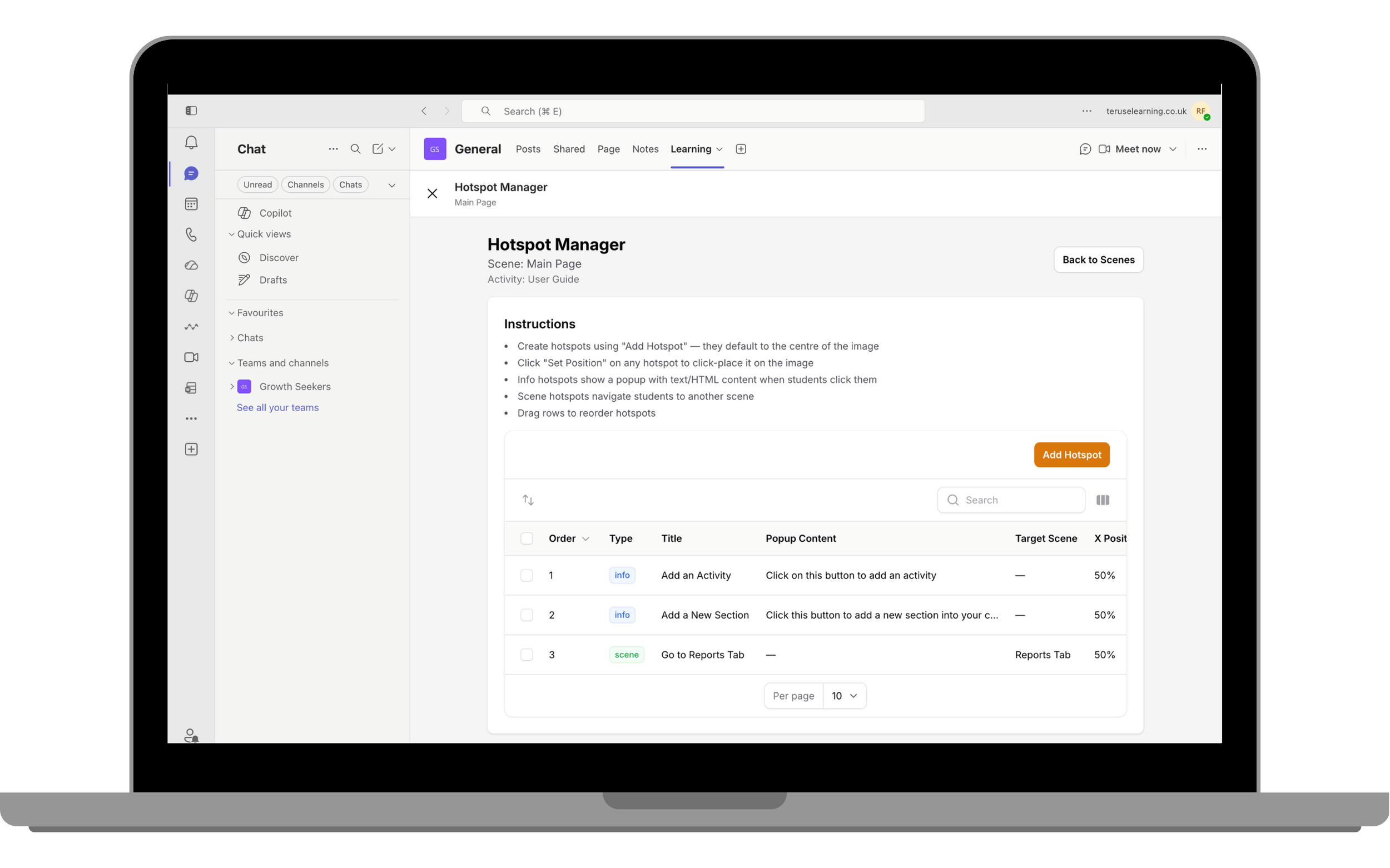1390x868 pixels.
Task: Switch to Notes tab
Action: tap(645, 149)
